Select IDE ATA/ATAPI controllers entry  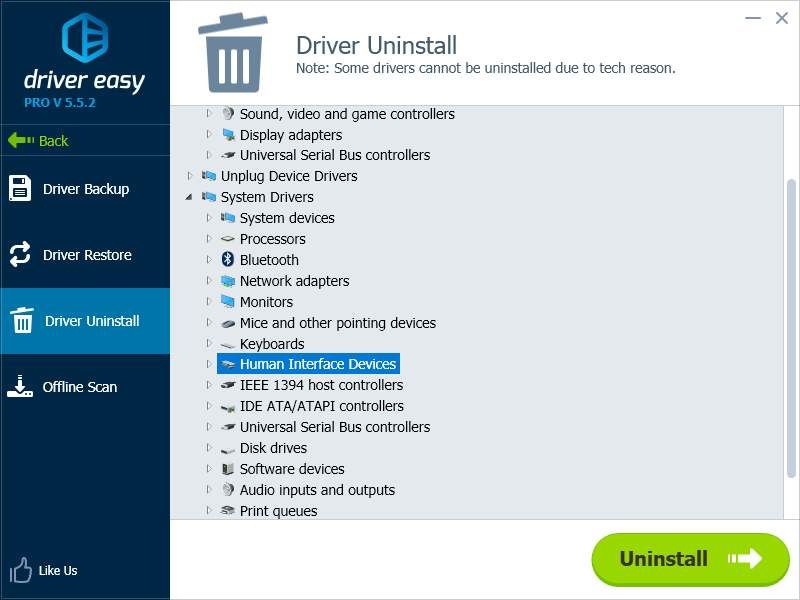point(321,406)
